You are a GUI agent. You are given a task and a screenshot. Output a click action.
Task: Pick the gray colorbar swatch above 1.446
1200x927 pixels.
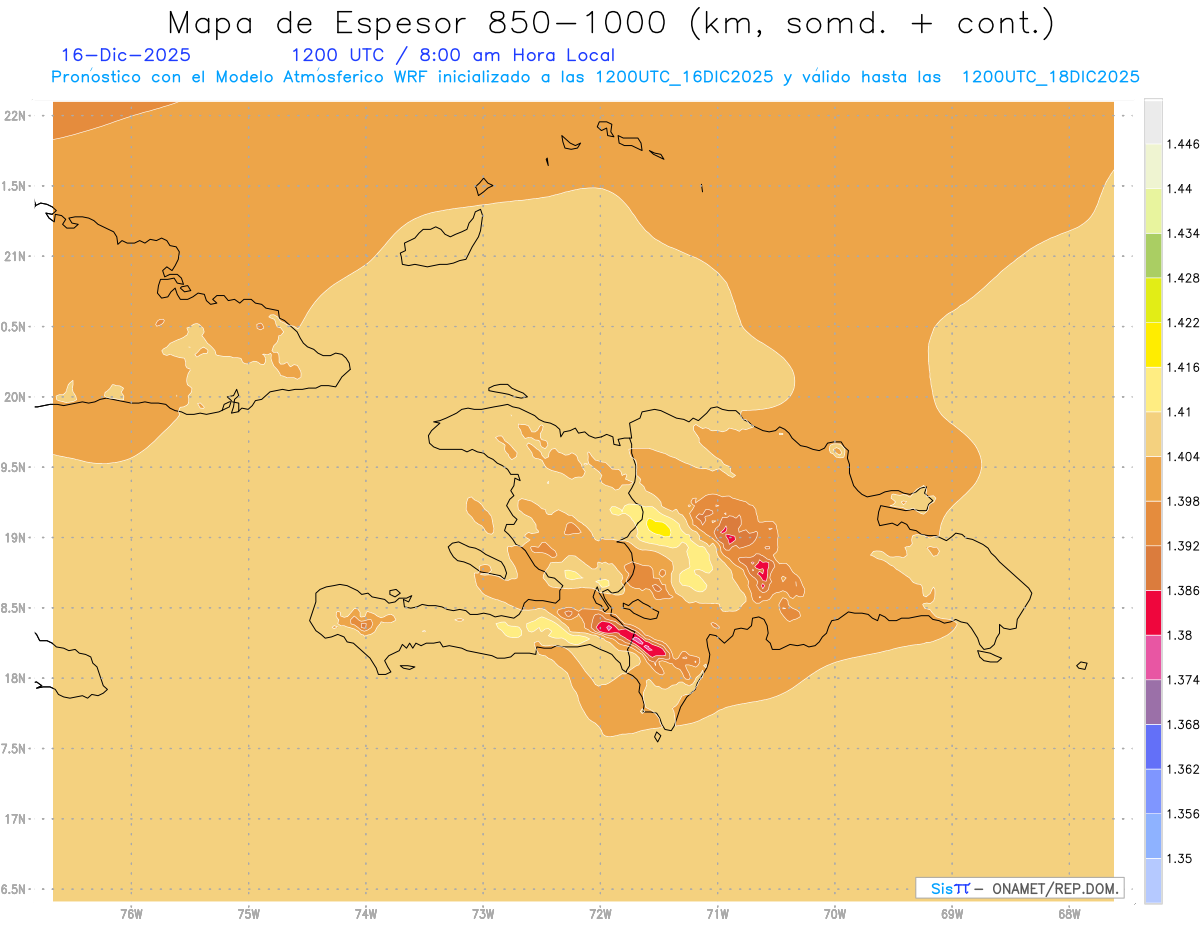(1153, 121)
